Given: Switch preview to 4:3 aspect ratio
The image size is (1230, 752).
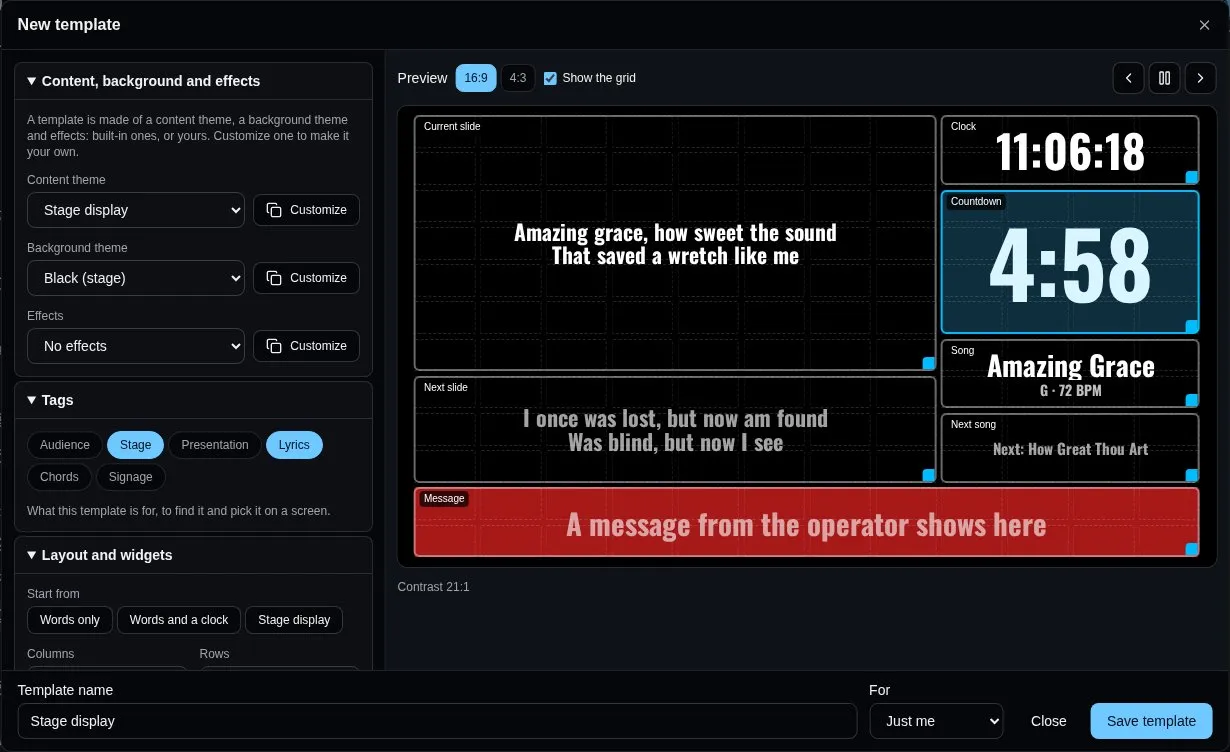Looking at the screenshot, I should click(518, 78).
